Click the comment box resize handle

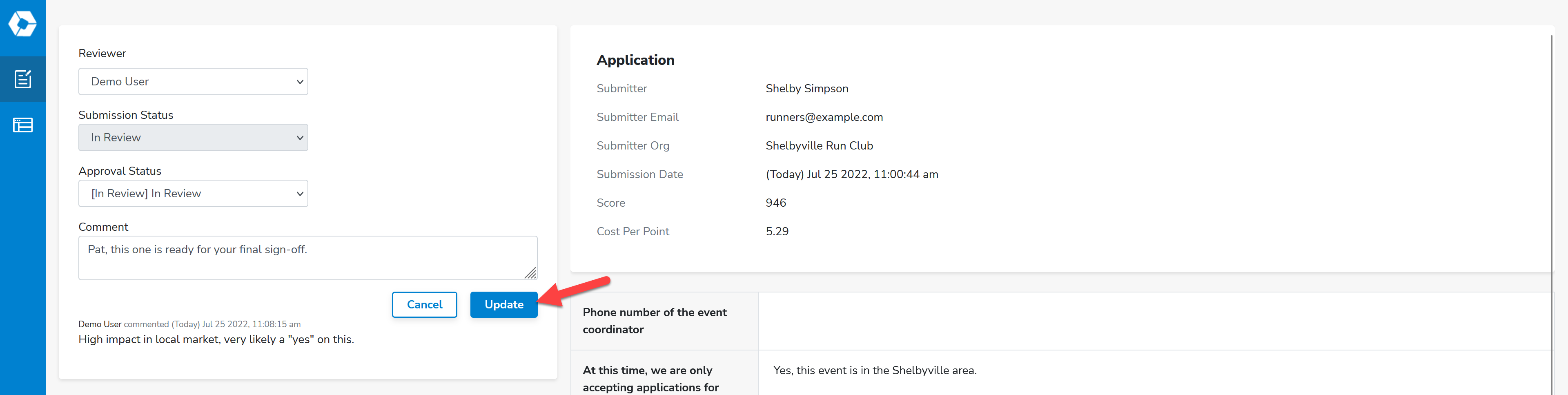530,273
